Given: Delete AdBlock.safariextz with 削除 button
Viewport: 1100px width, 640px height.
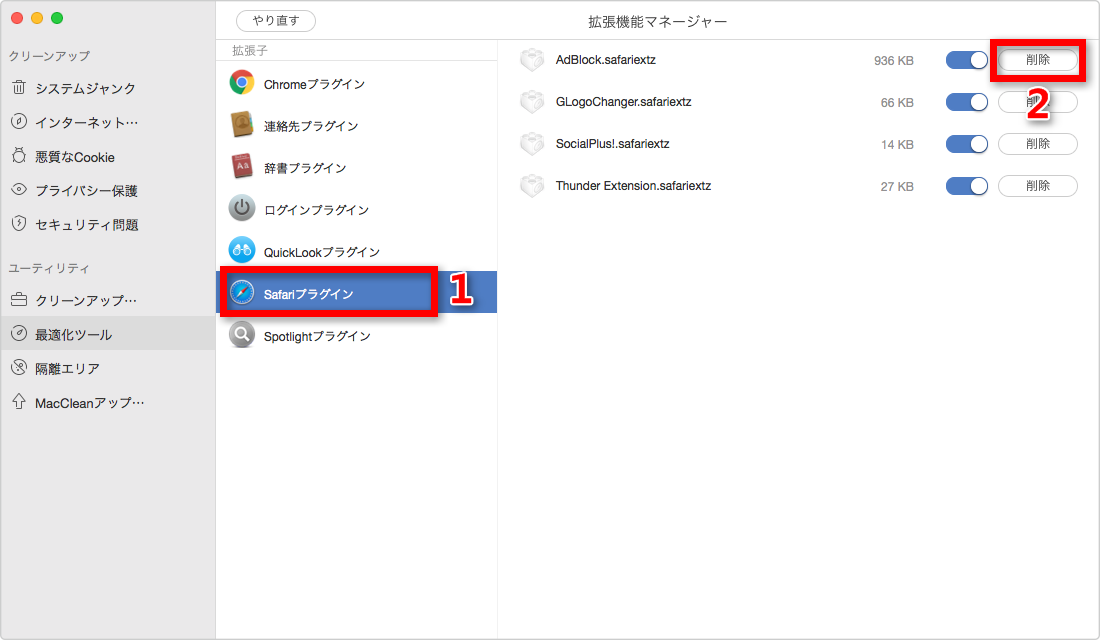Looking at the screenshot, I should tap(1038, 60).
